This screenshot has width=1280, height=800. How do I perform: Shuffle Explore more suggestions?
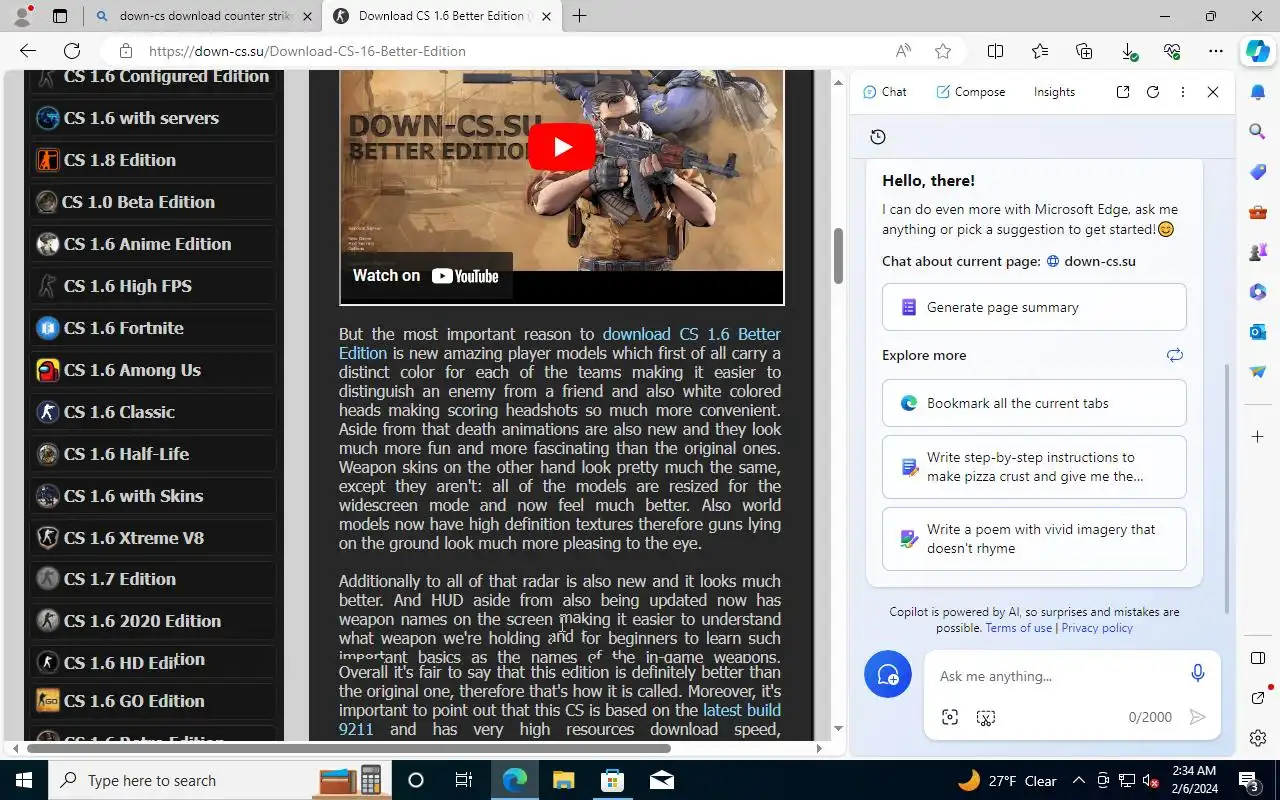(x=1175, y=355)
